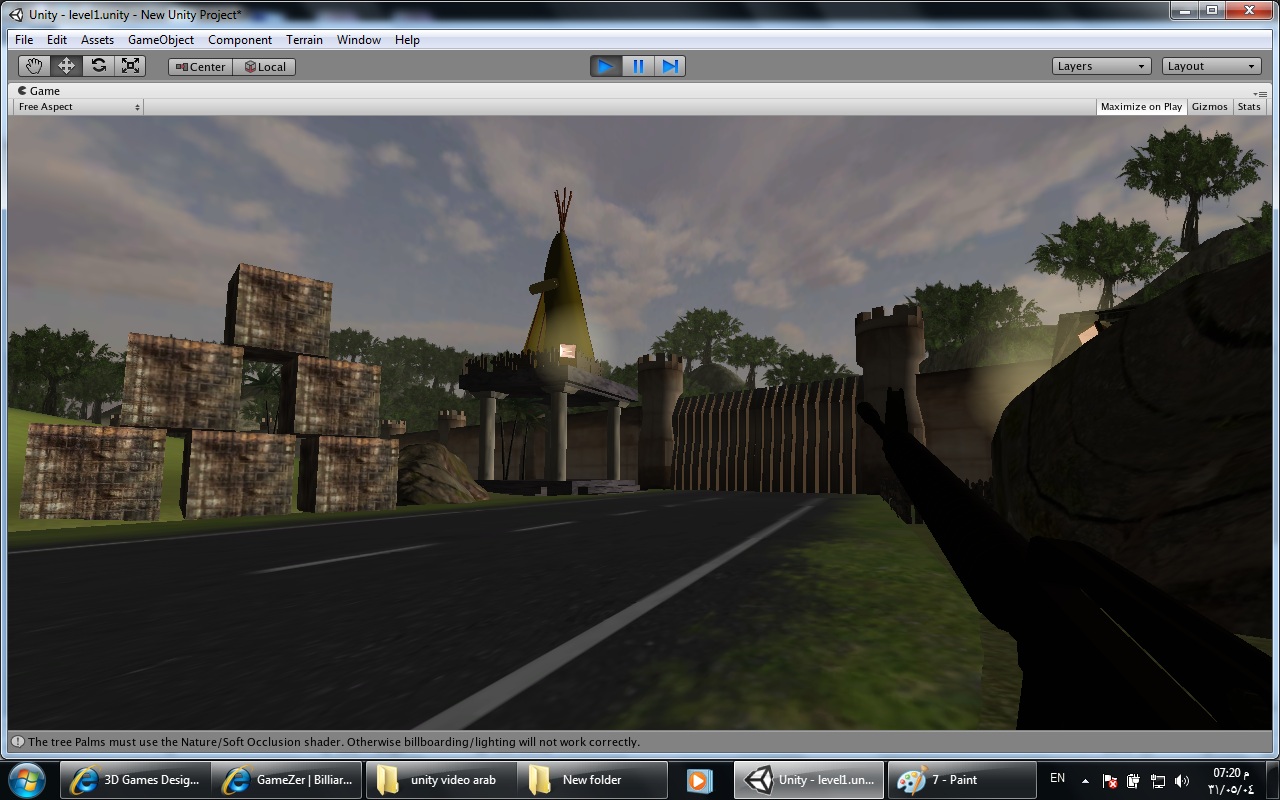
Task: Advance one frame with the Step button
Action: pos(669,66)
